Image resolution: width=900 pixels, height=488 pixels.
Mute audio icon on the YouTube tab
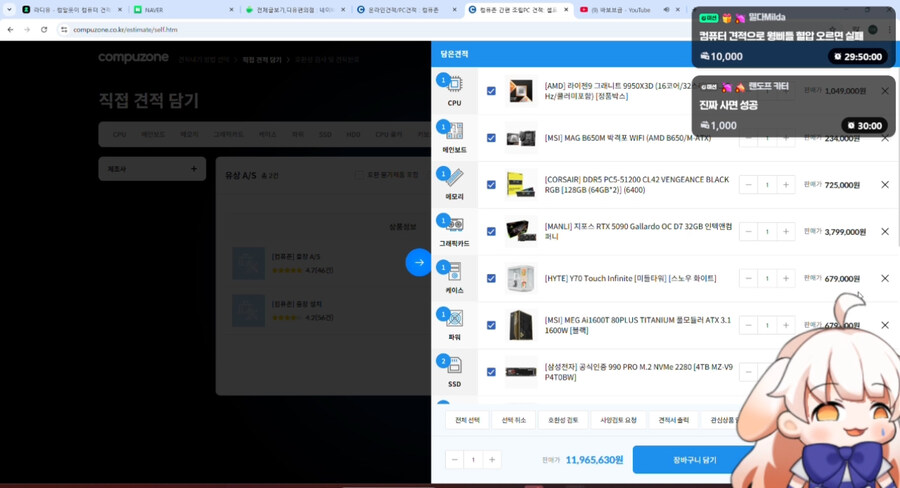tap(666, 10)
